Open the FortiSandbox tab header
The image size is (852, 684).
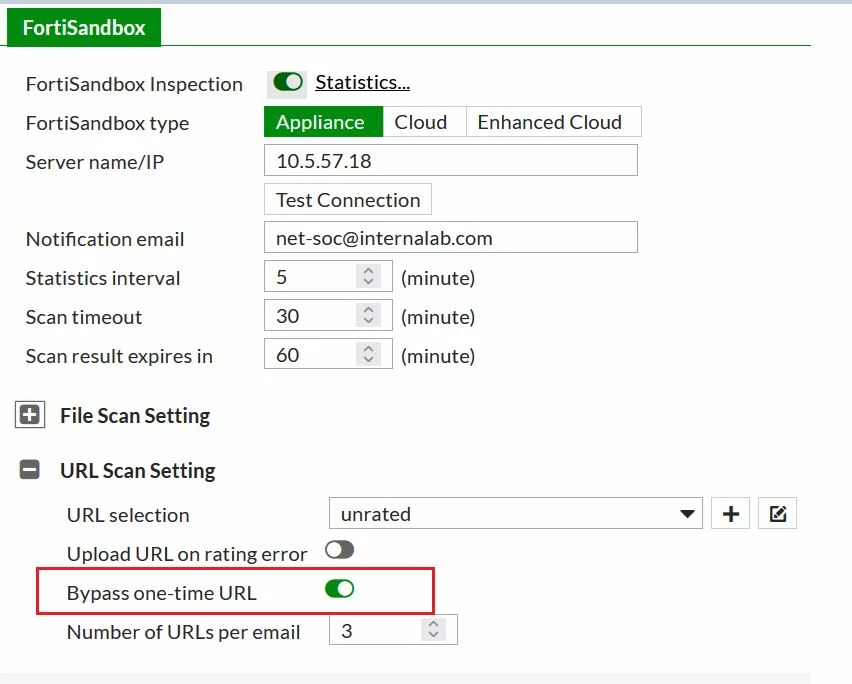(84, 27)
